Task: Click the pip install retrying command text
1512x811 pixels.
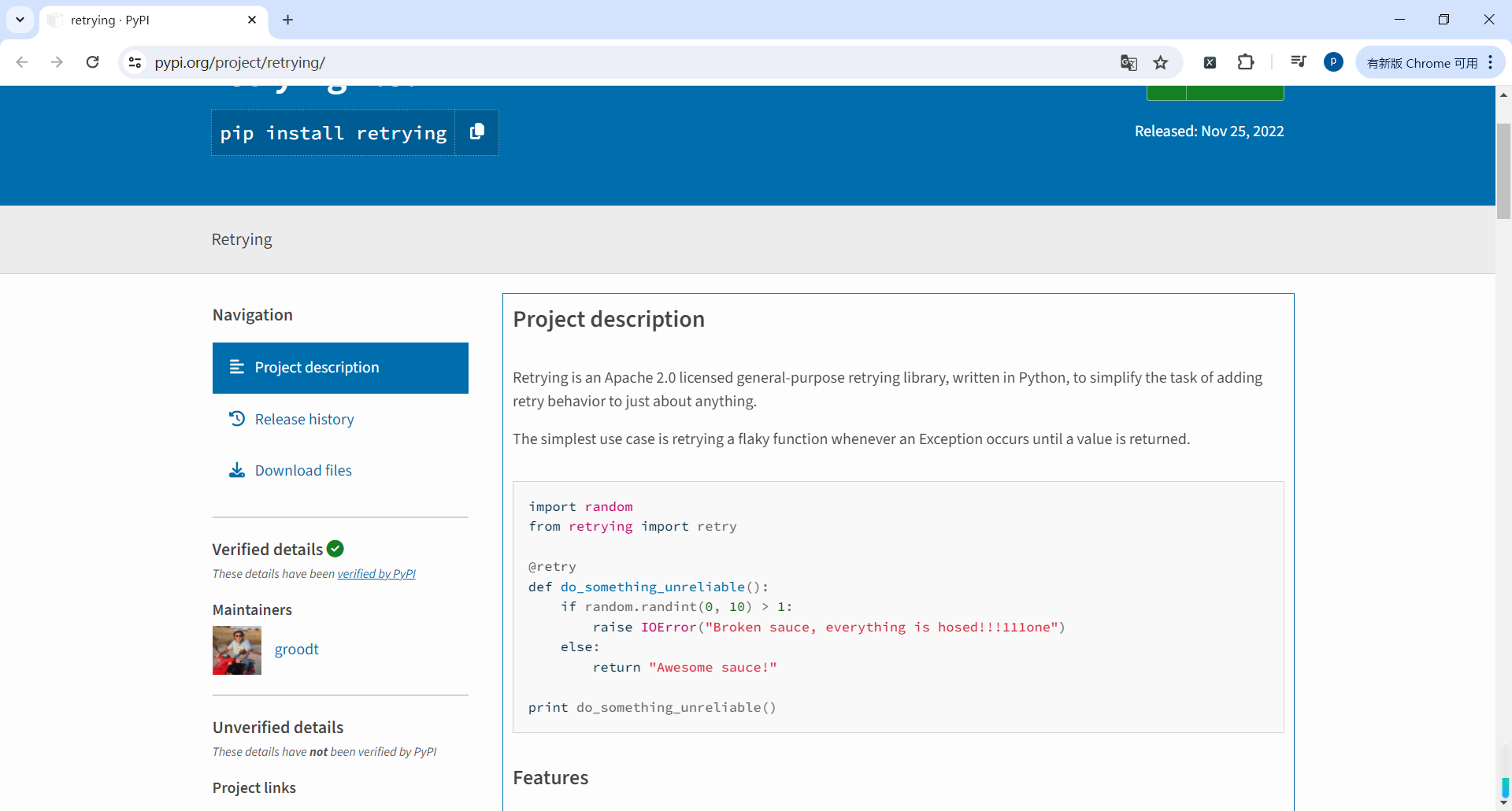Action: point(333,133)
